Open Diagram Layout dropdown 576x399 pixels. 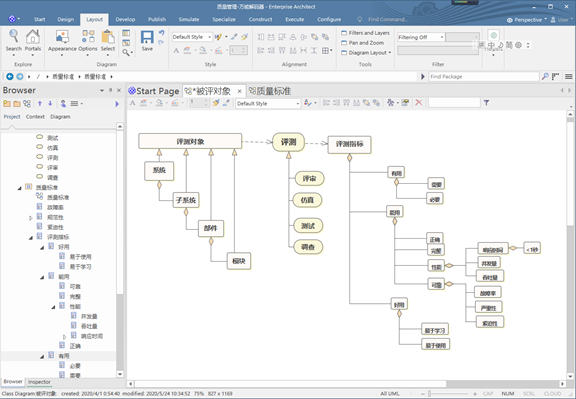tap(366, 53)
